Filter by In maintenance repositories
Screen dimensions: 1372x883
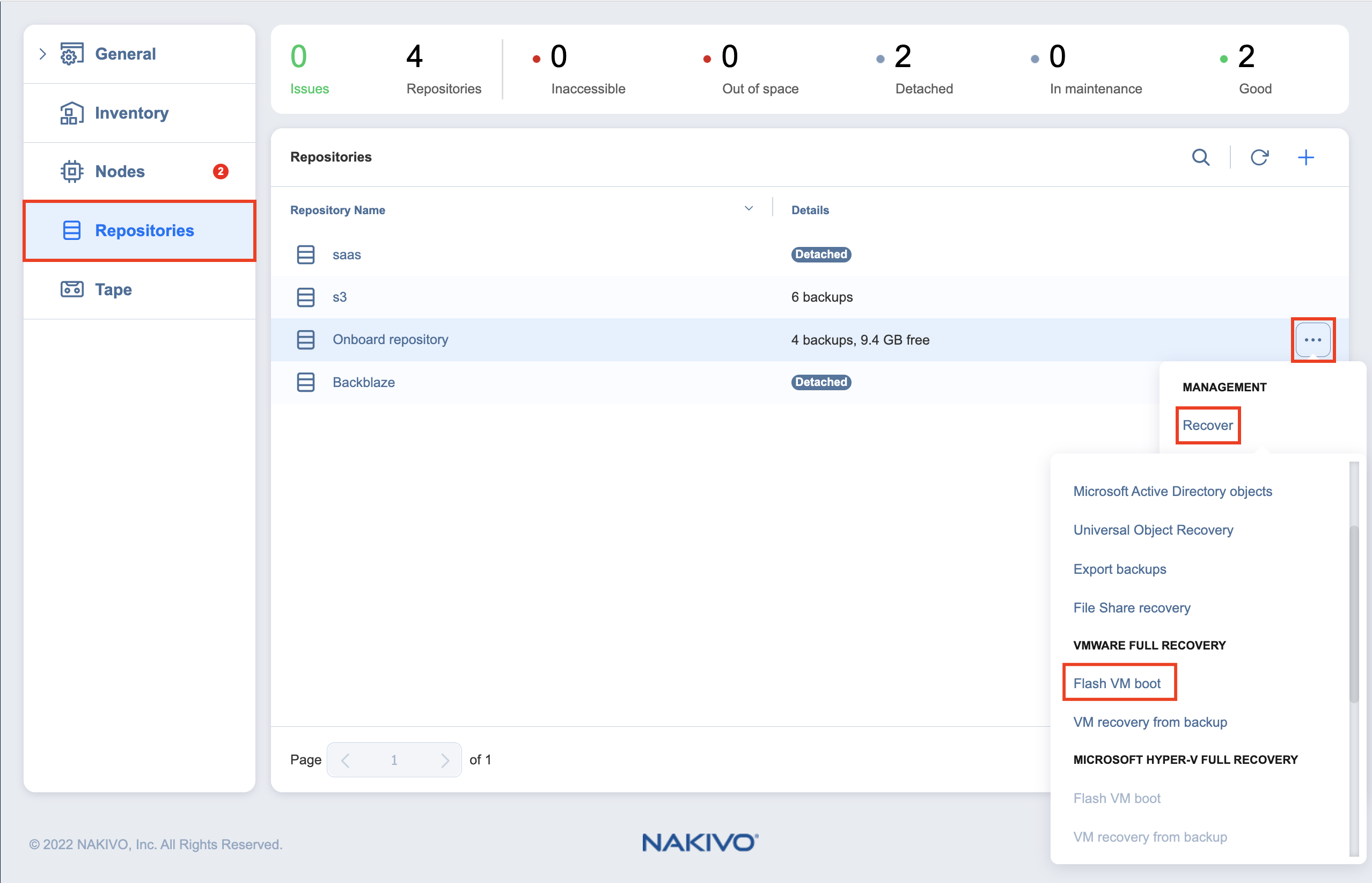pyautogui.click(x=1087, y=69)
